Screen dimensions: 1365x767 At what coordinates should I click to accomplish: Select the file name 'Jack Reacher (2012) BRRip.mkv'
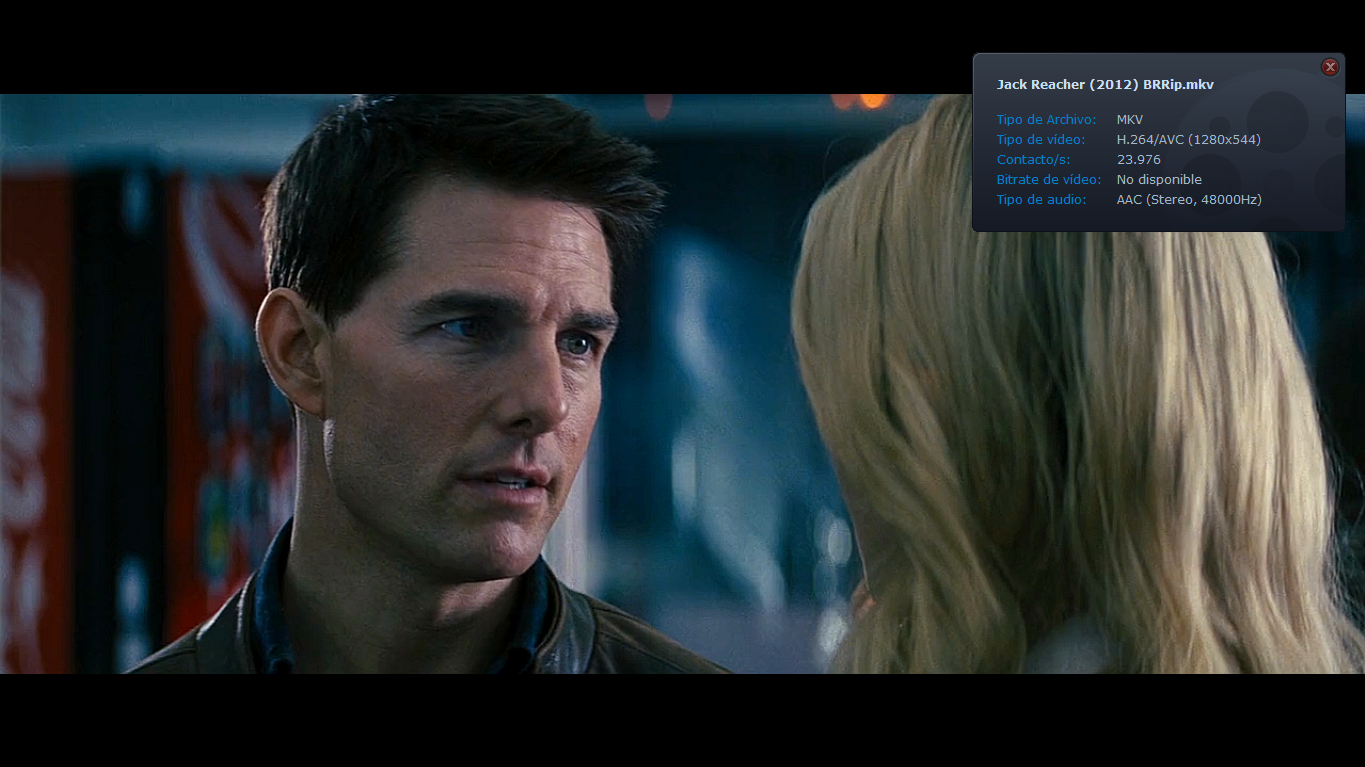point(1105,85)
